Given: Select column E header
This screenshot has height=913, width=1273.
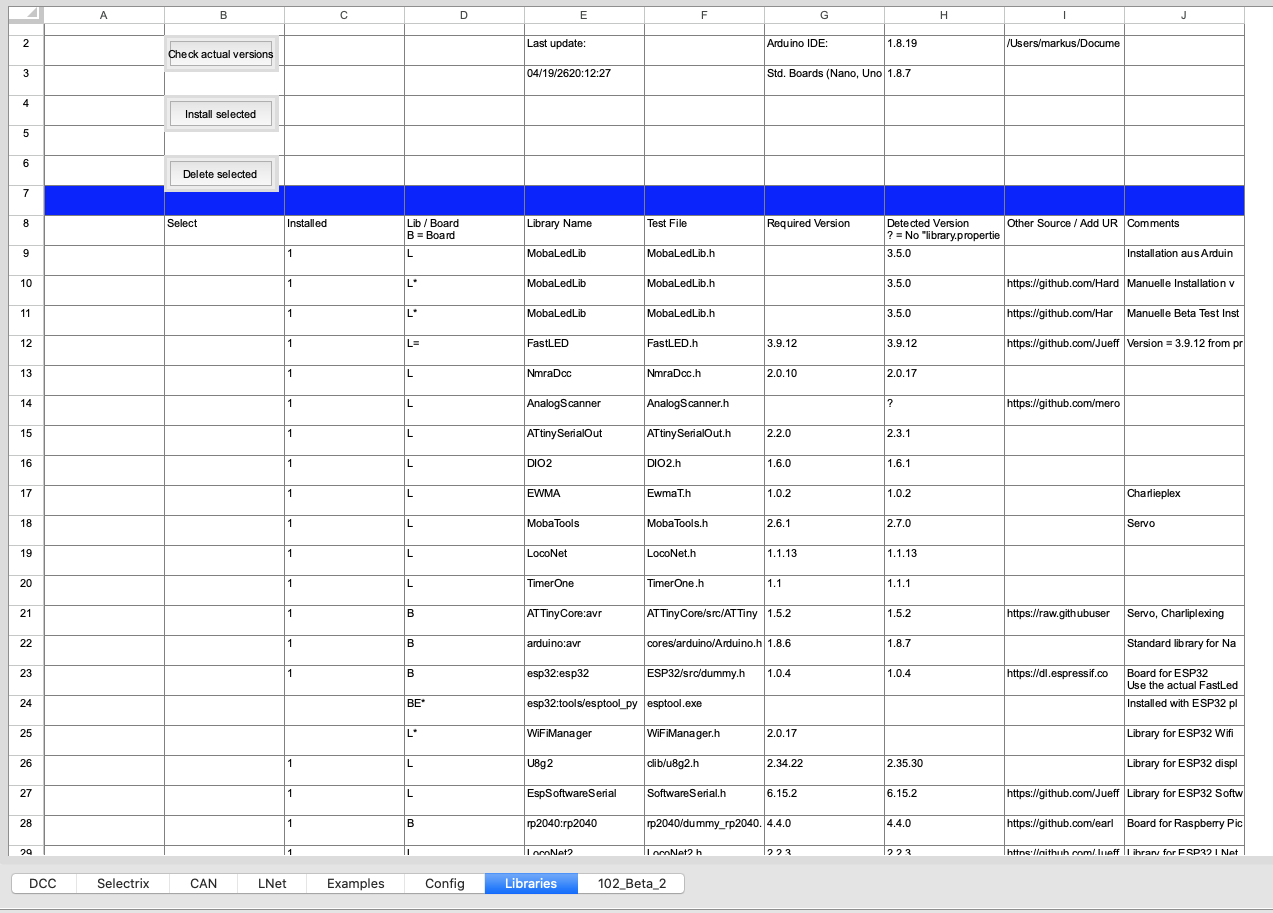Looking at the screenshot, I should coord(584,14).
